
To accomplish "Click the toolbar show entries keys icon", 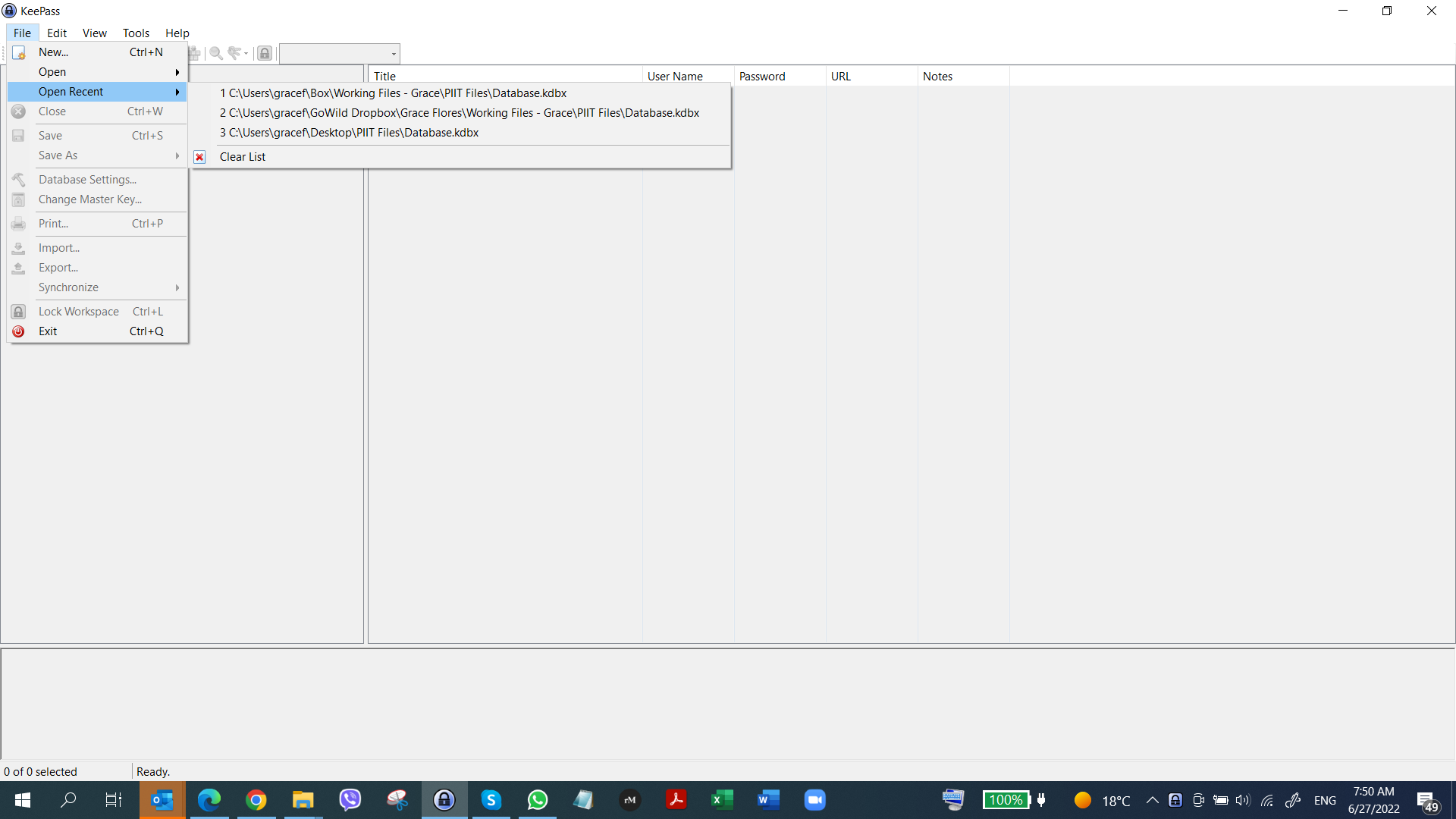I will pyautogui.click(x=234, y=53).
